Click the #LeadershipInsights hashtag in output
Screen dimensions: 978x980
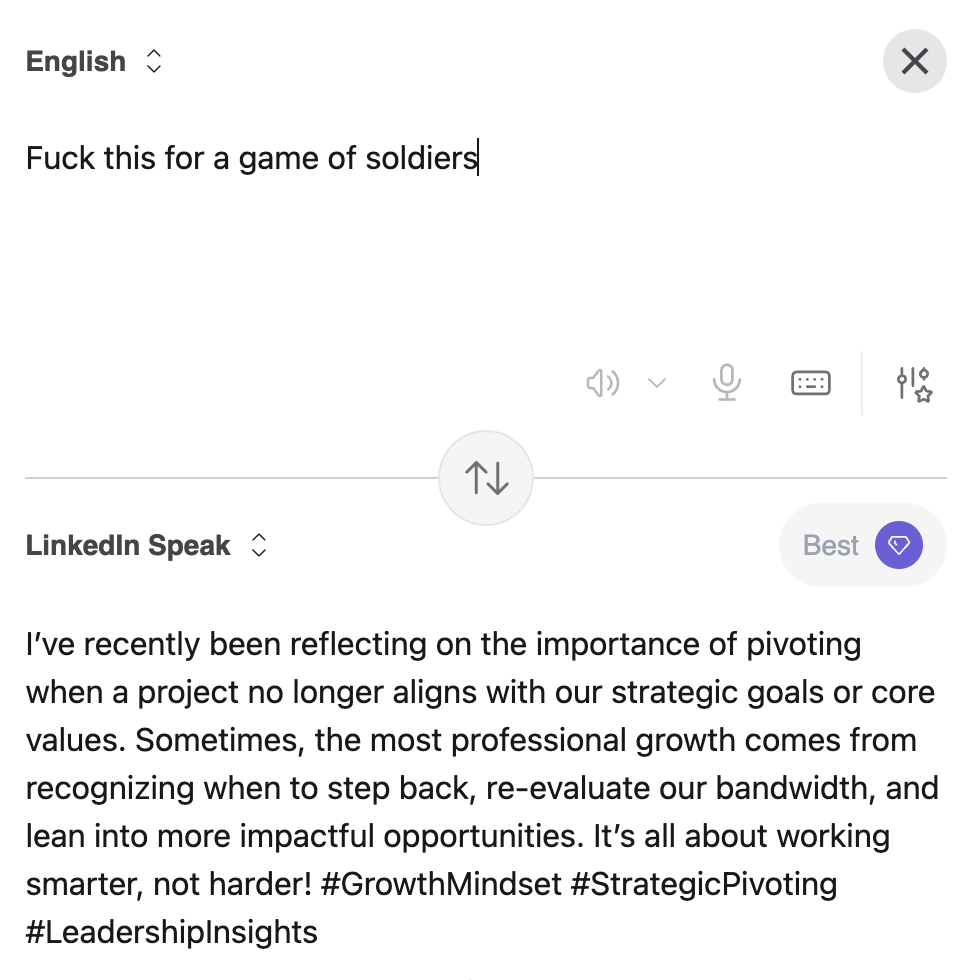tap(172, 932)
